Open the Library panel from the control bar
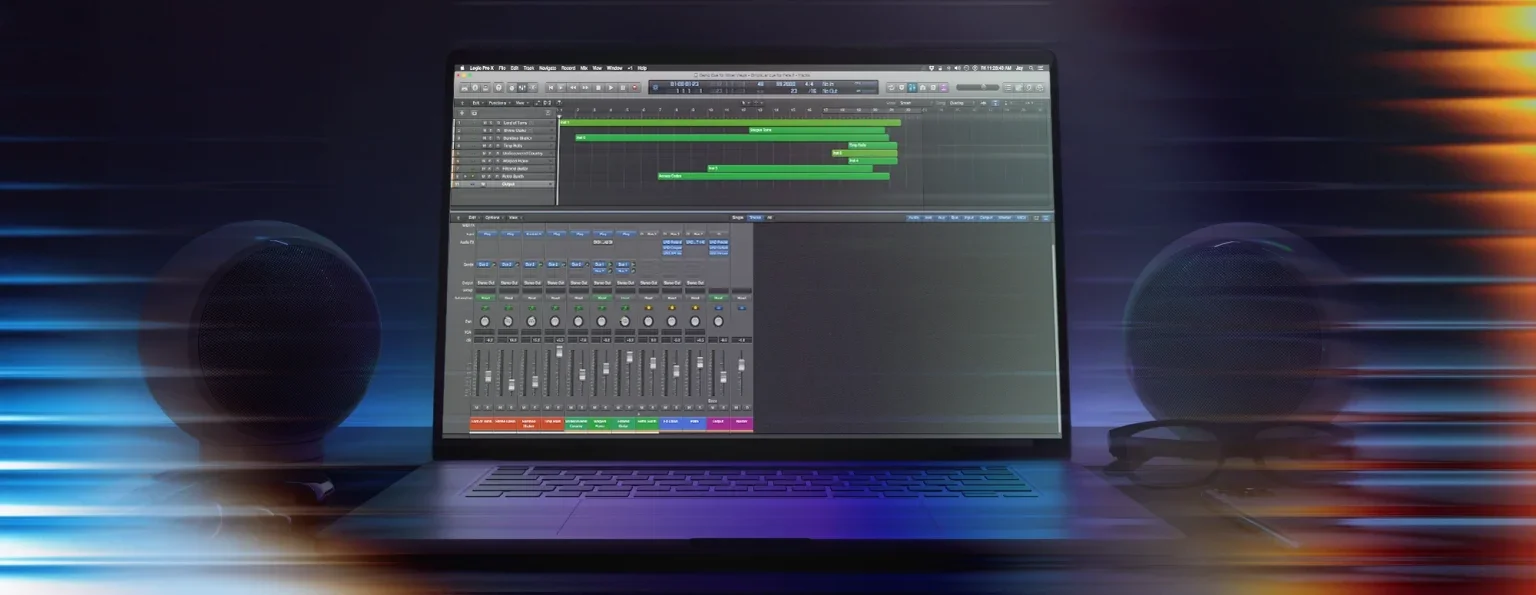Screen dimensions: 1536x595 click(x=465, y=88)
